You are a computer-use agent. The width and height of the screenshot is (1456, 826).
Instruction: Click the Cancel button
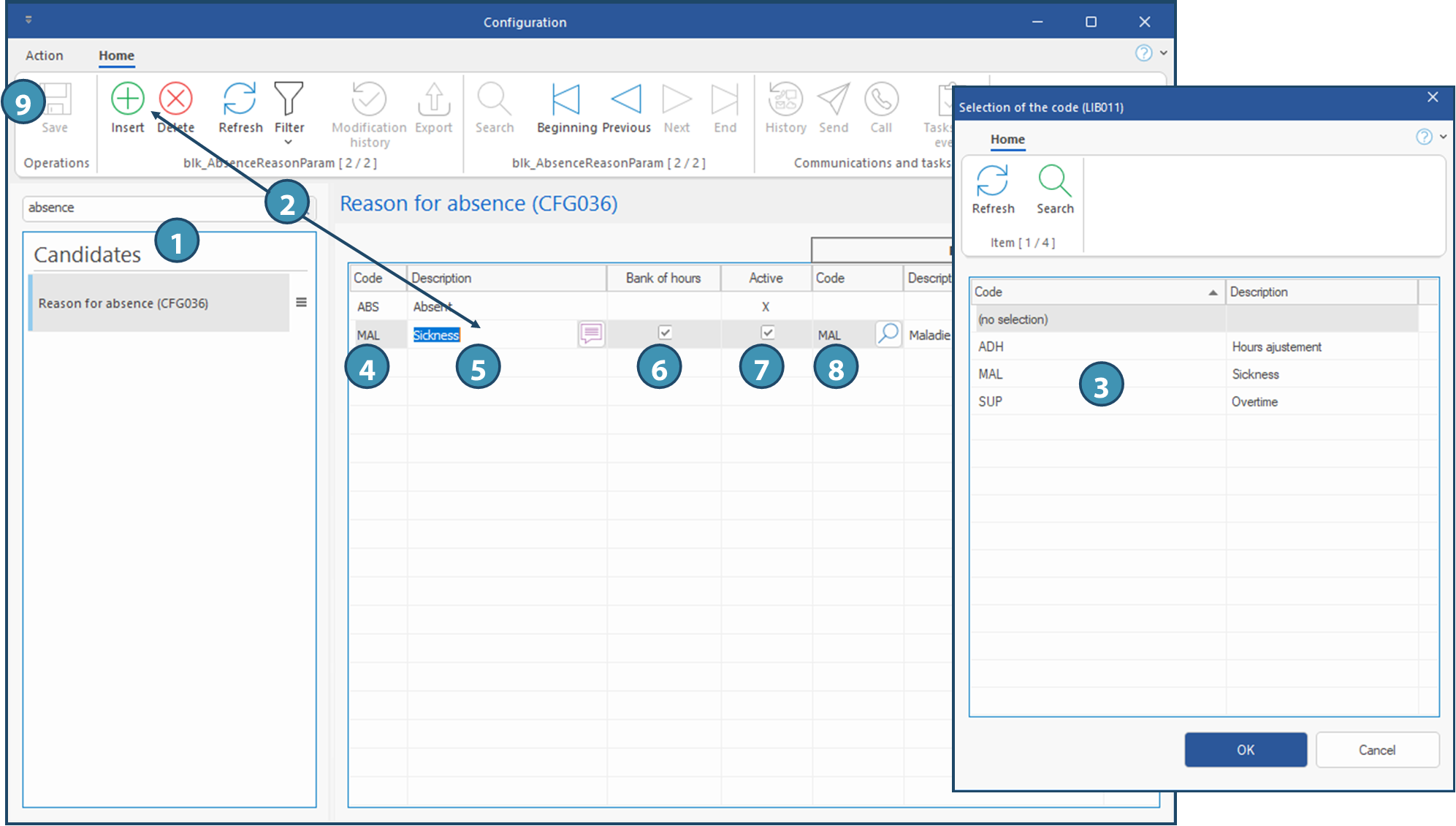coord(1377,750)
